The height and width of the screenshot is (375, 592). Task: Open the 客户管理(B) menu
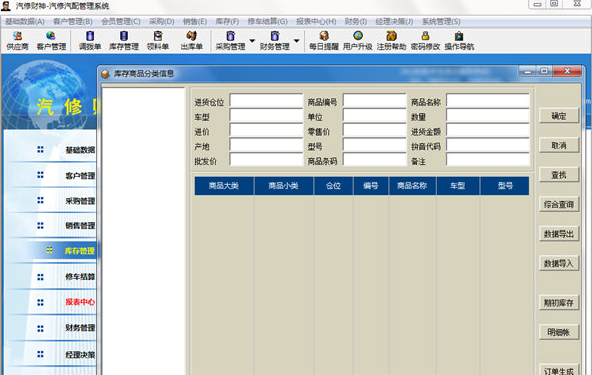pos(73,22)
